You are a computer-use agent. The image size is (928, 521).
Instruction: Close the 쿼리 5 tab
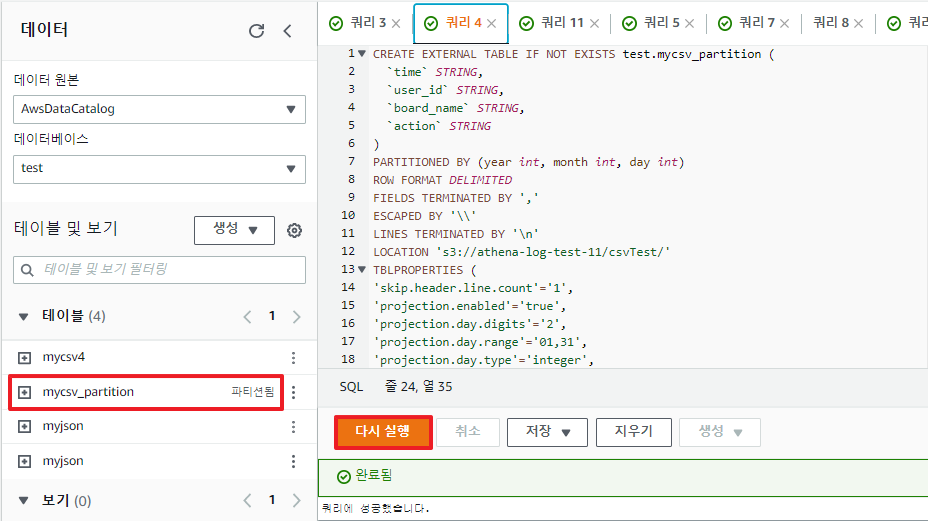click(x=689, y=23)
